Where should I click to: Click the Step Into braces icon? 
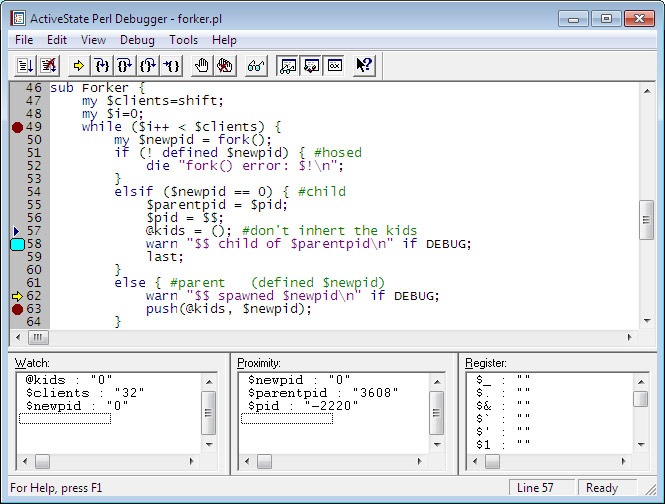click(102, 66)
